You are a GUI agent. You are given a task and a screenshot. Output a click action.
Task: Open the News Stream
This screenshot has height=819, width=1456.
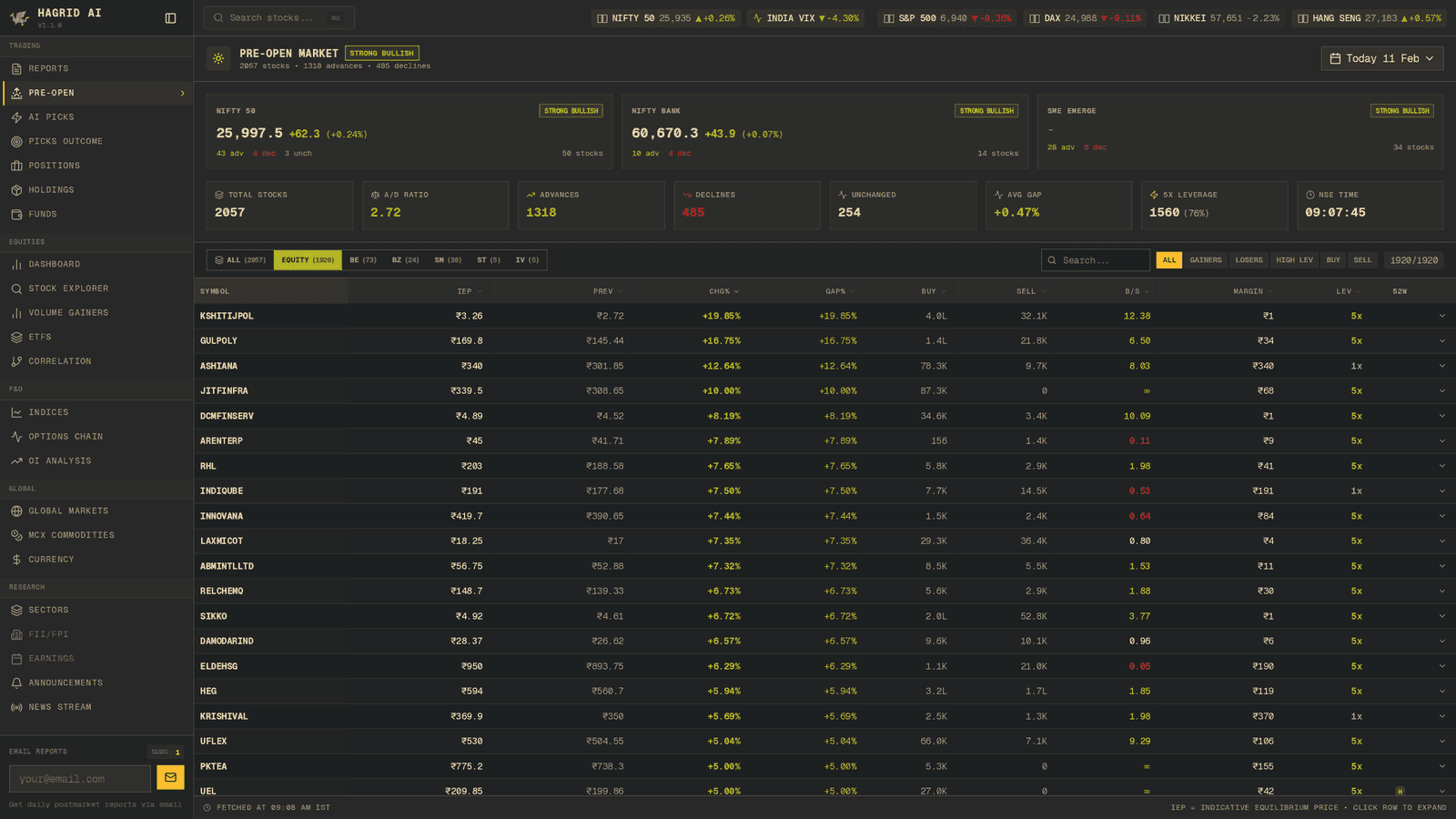[x=96, y=707]
